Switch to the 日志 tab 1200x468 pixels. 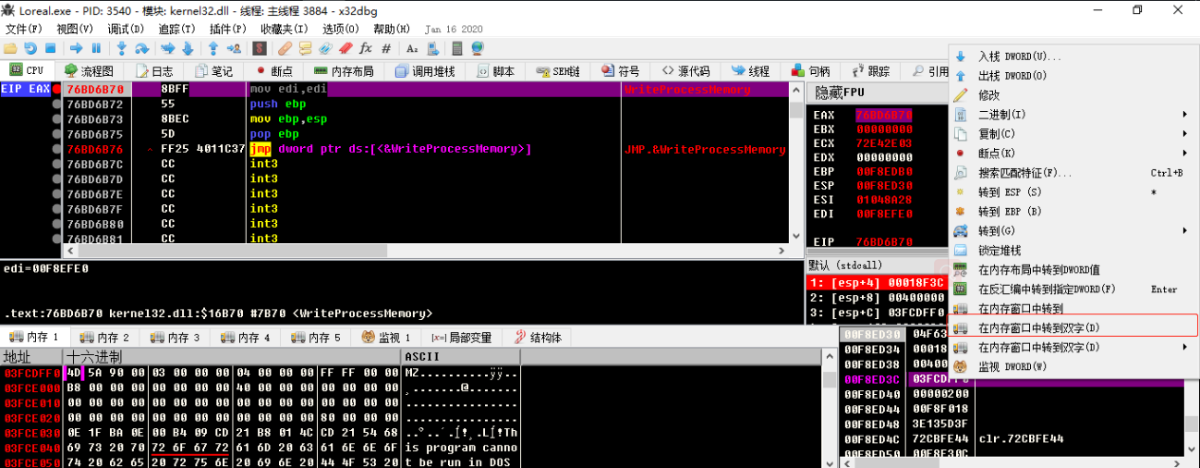(153, 71)
